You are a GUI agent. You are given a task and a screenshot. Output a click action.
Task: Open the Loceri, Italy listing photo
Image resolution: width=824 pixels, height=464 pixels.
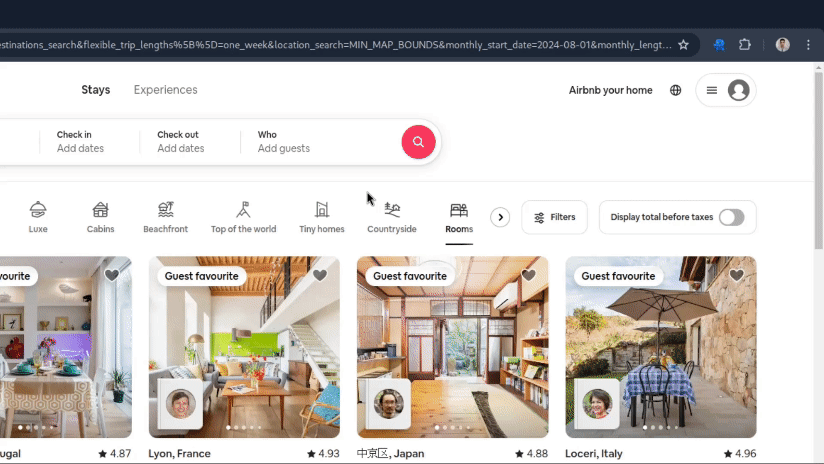pos(661,347)
